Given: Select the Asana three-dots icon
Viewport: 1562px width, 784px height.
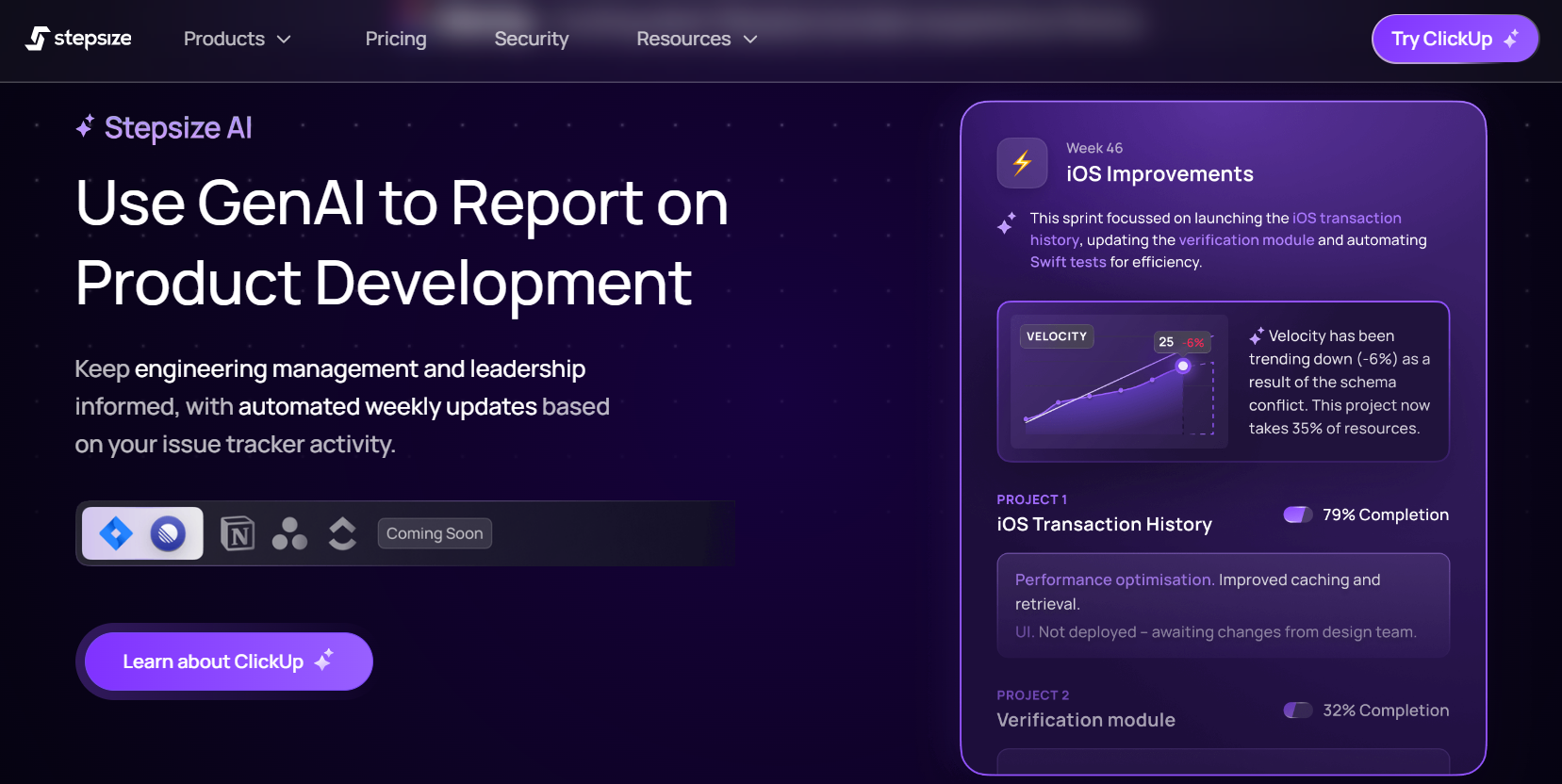Looking at the screenshot, I should pos(289,533).
